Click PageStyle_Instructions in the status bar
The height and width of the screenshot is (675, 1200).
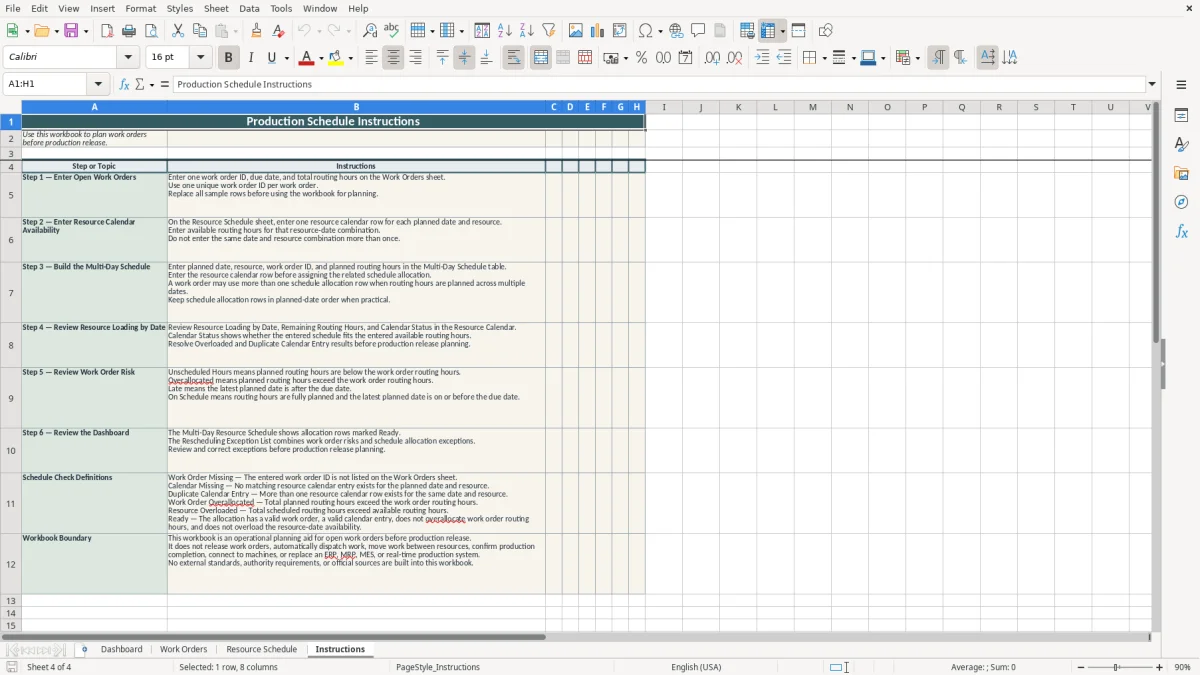(438, 667)
